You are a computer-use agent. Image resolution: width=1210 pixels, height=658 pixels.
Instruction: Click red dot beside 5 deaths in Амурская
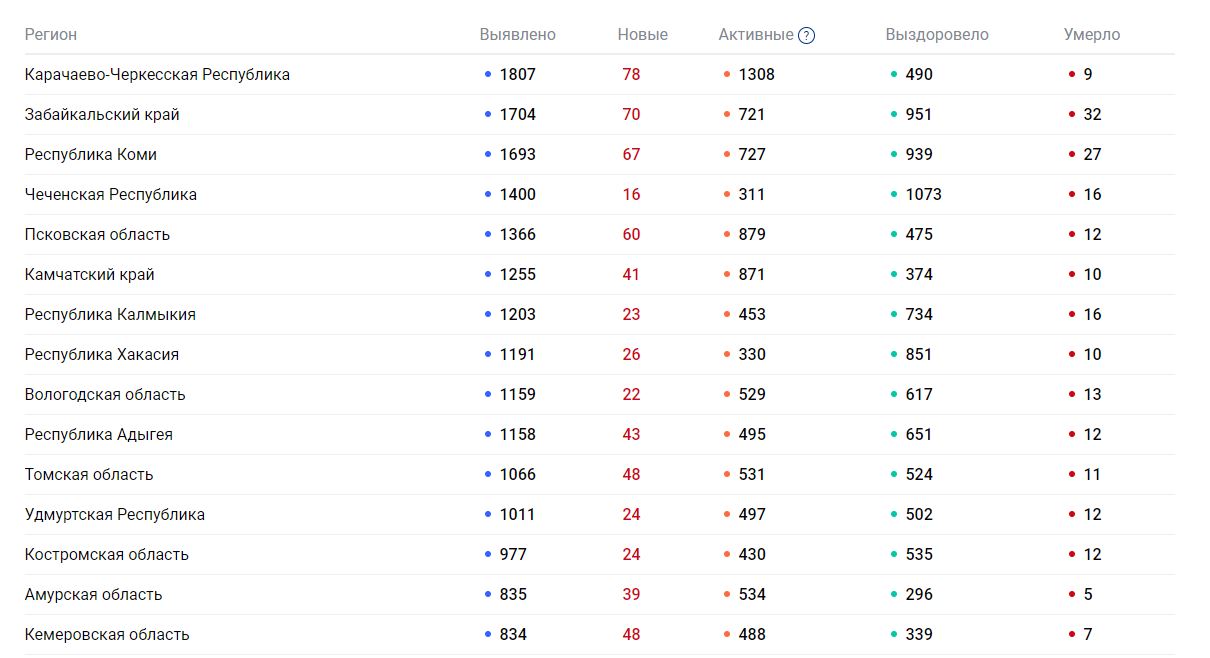point(1072,595)
